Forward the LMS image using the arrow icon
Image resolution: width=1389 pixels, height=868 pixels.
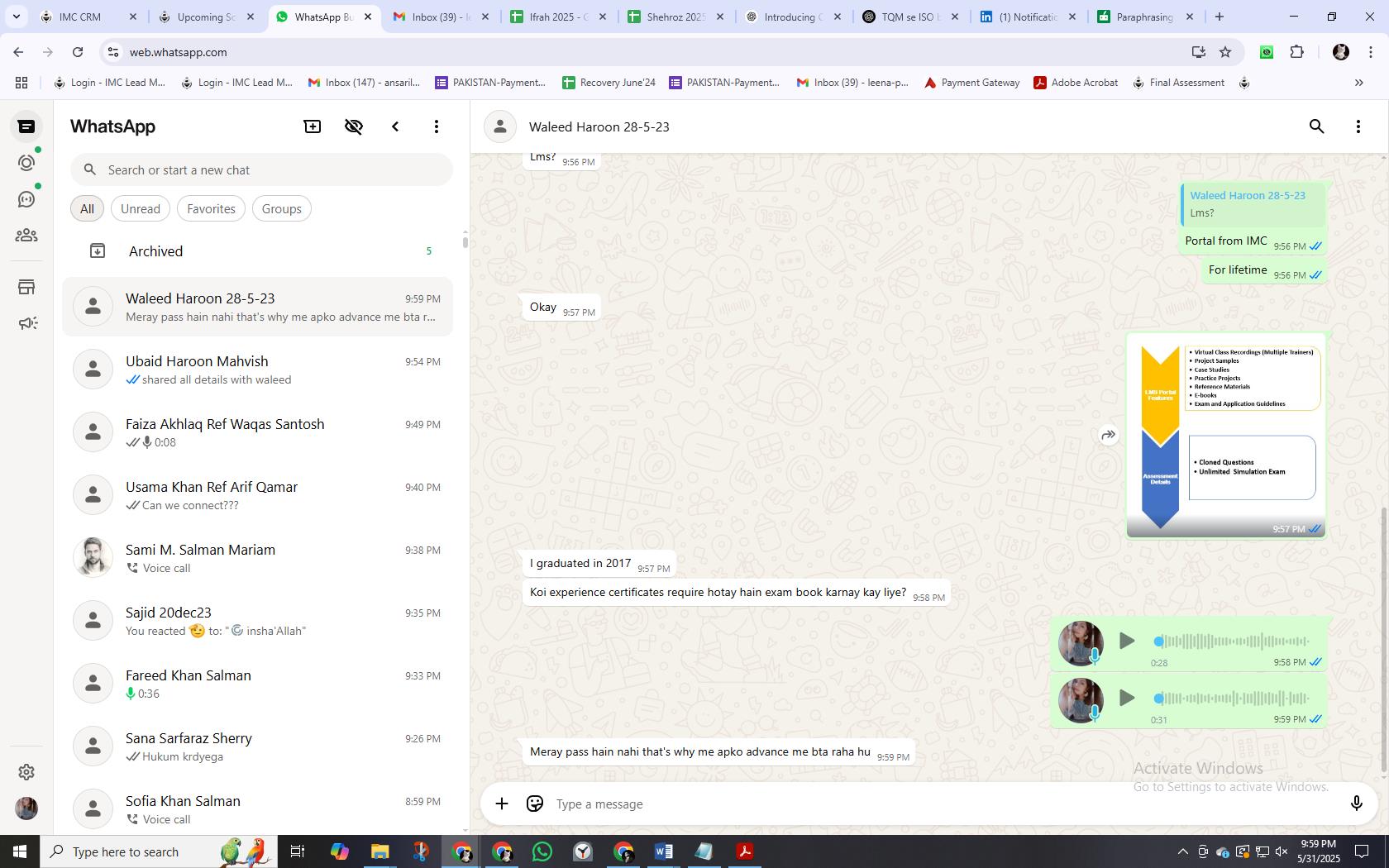tap(1108, 435)
